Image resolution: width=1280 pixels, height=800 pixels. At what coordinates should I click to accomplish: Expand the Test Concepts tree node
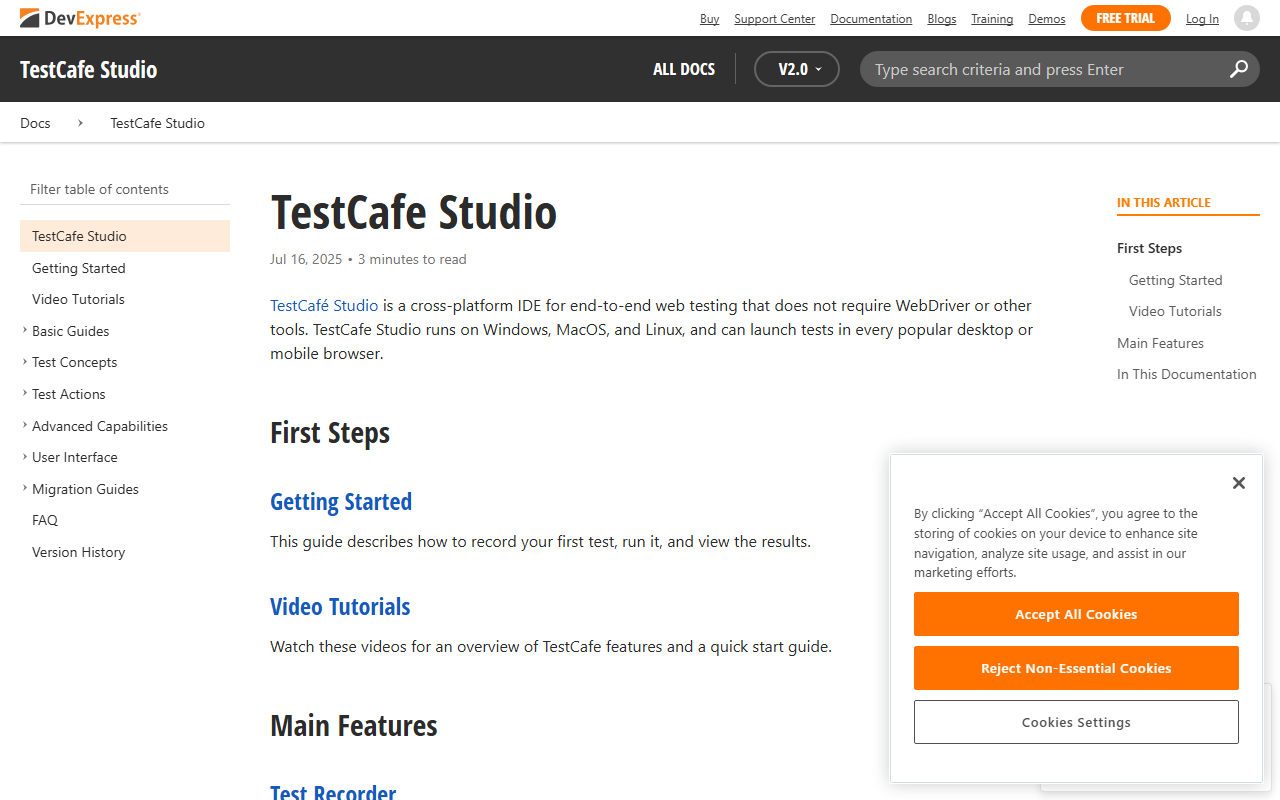pyautogui.click(x=25, y=362)
